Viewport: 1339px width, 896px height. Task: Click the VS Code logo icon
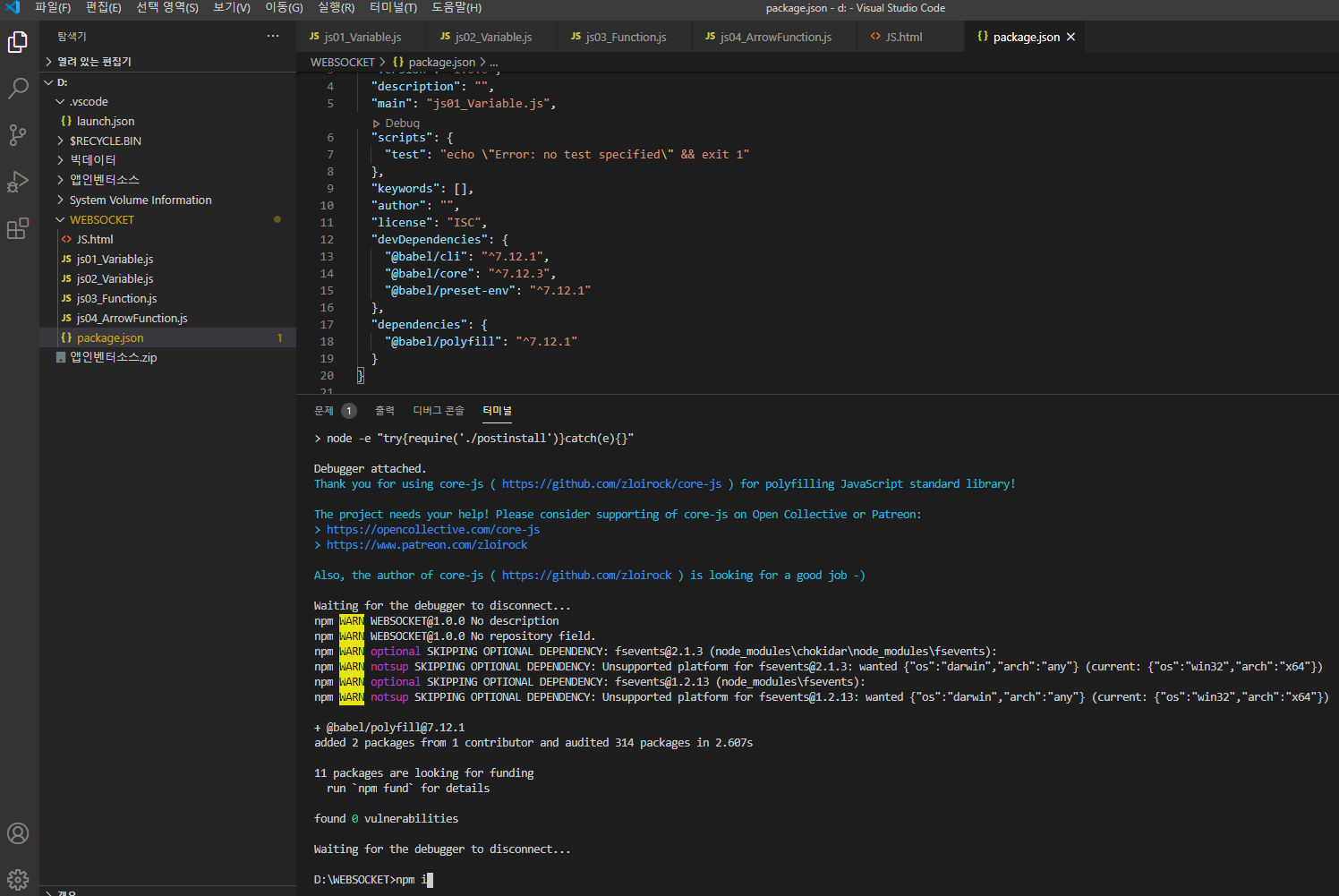pos(13,7)
